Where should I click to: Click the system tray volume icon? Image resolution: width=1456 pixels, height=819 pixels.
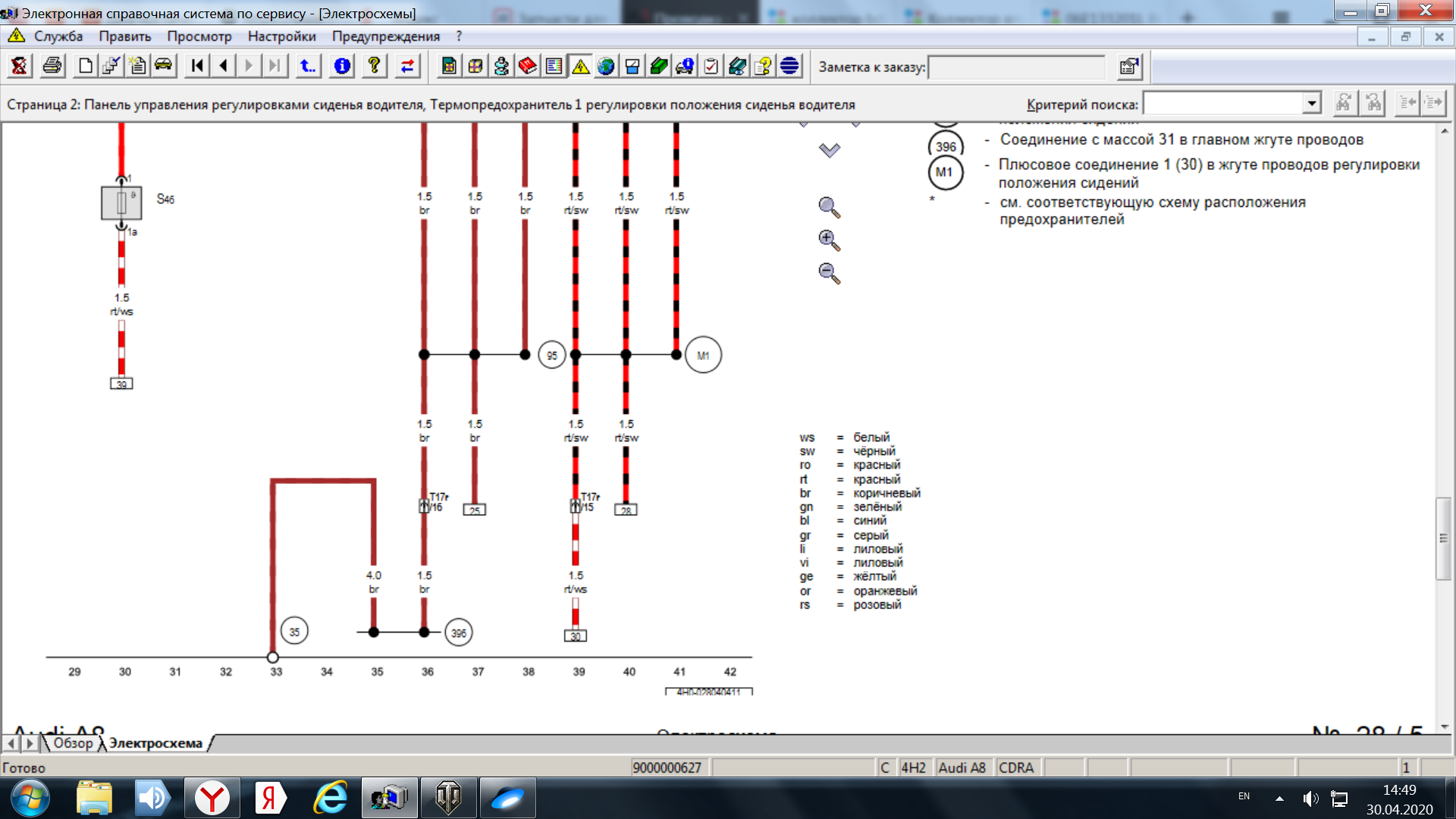[1310, 798]
